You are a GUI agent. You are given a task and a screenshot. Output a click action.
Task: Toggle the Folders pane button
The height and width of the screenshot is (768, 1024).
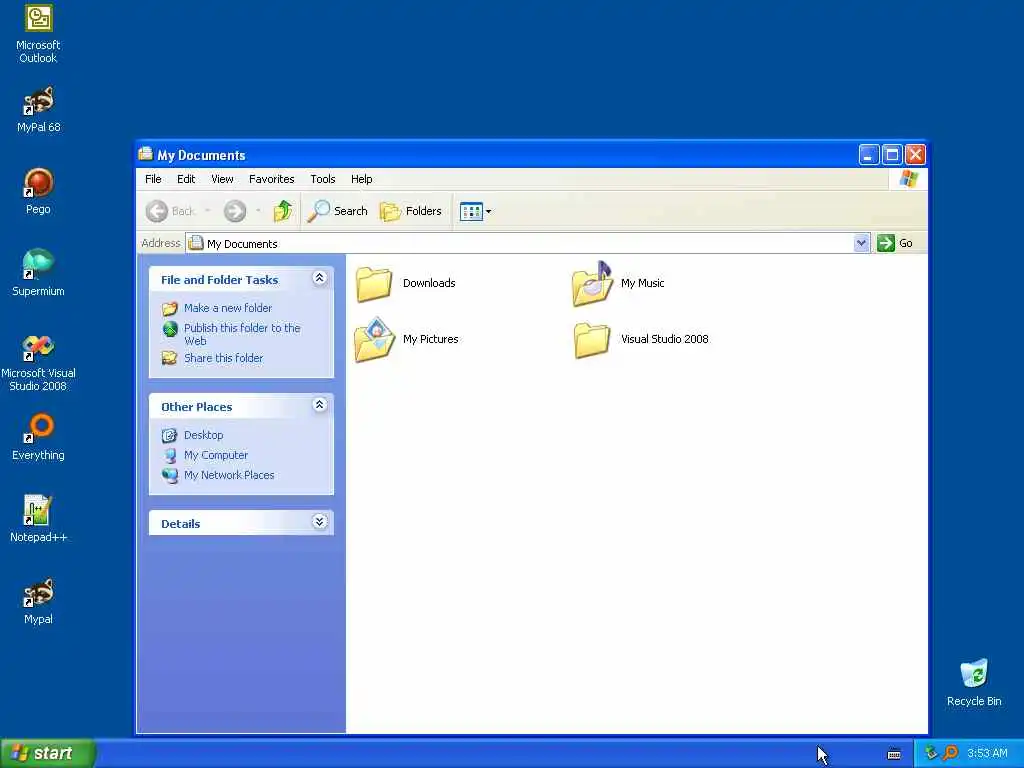click(x=411, y=211)
